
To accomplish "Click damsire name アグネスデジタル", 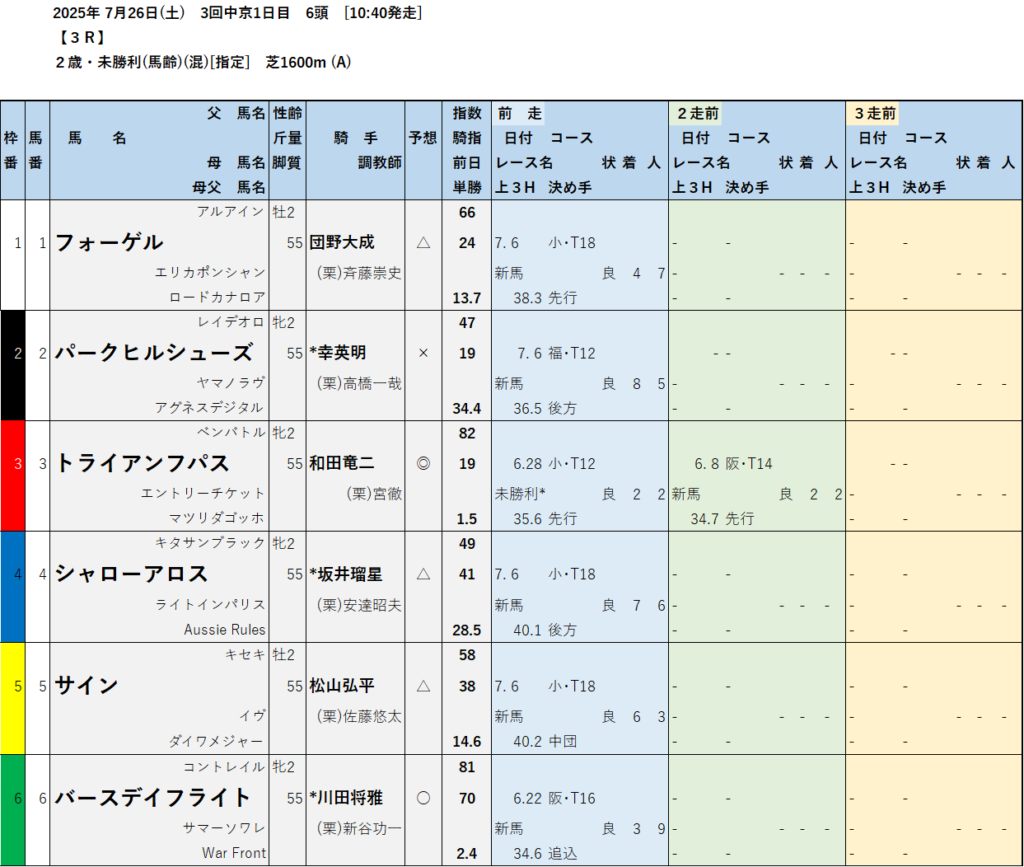I will click(210, 407).
